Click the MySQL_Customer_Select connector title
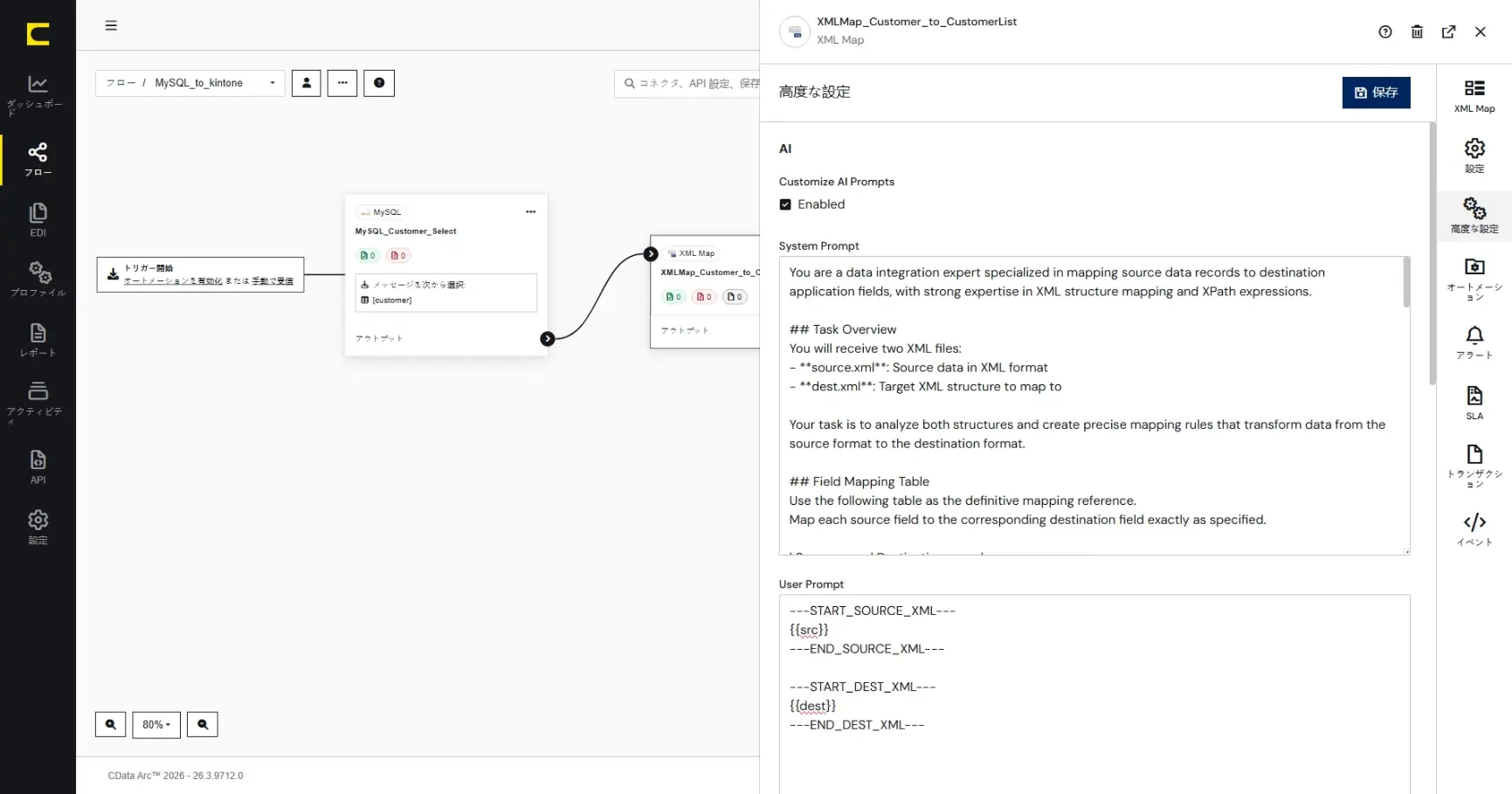 click(405, 231)
